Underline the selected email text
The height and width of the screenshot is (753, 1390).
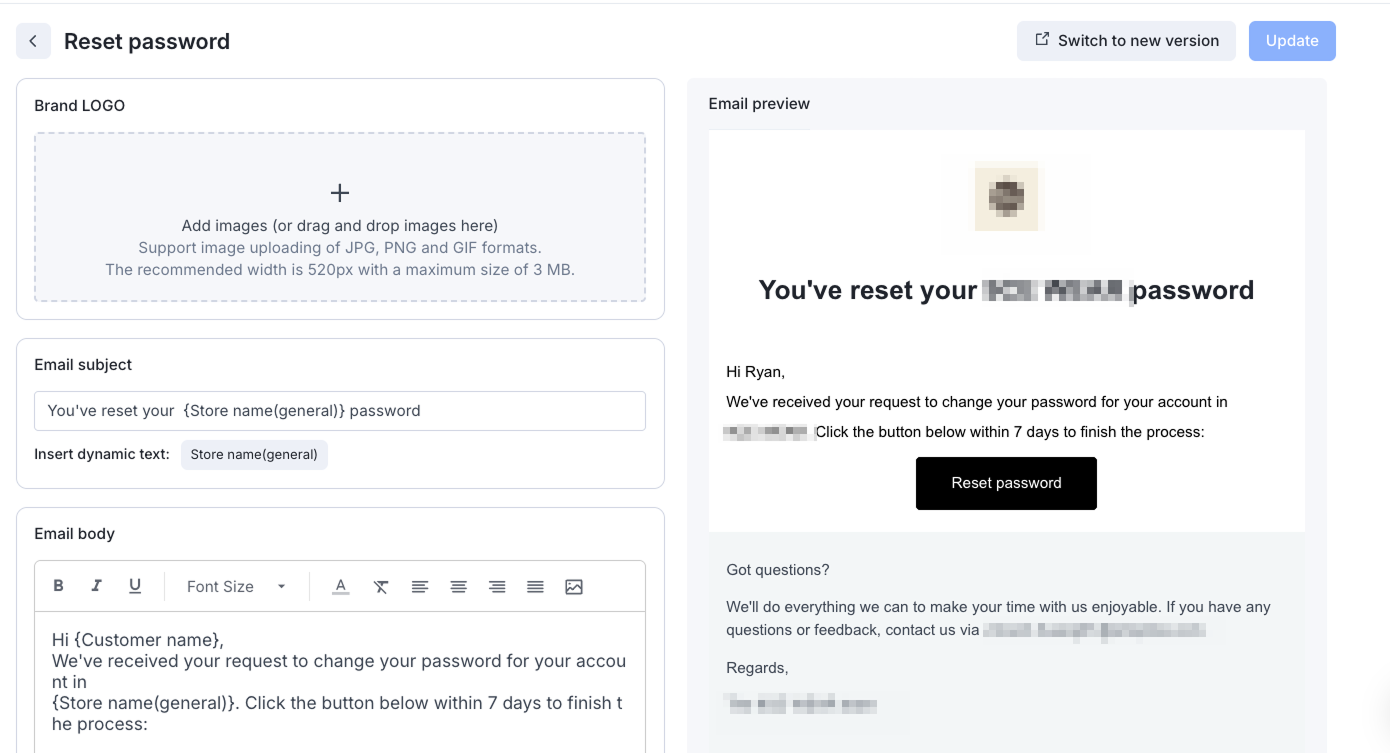click(135, 586)
